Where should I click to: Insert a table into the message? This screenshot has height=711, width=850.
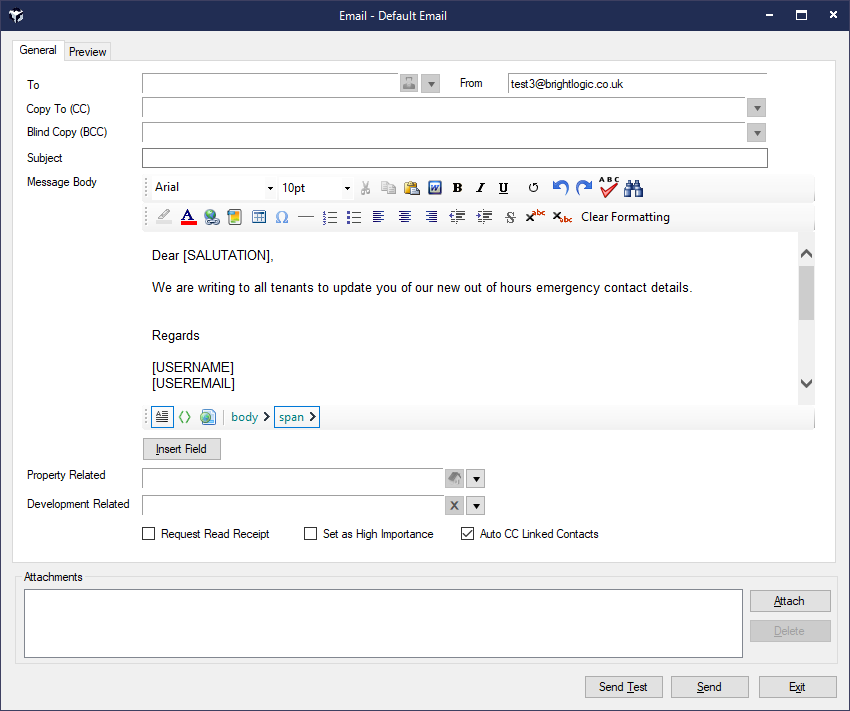[x=259, y=217]
